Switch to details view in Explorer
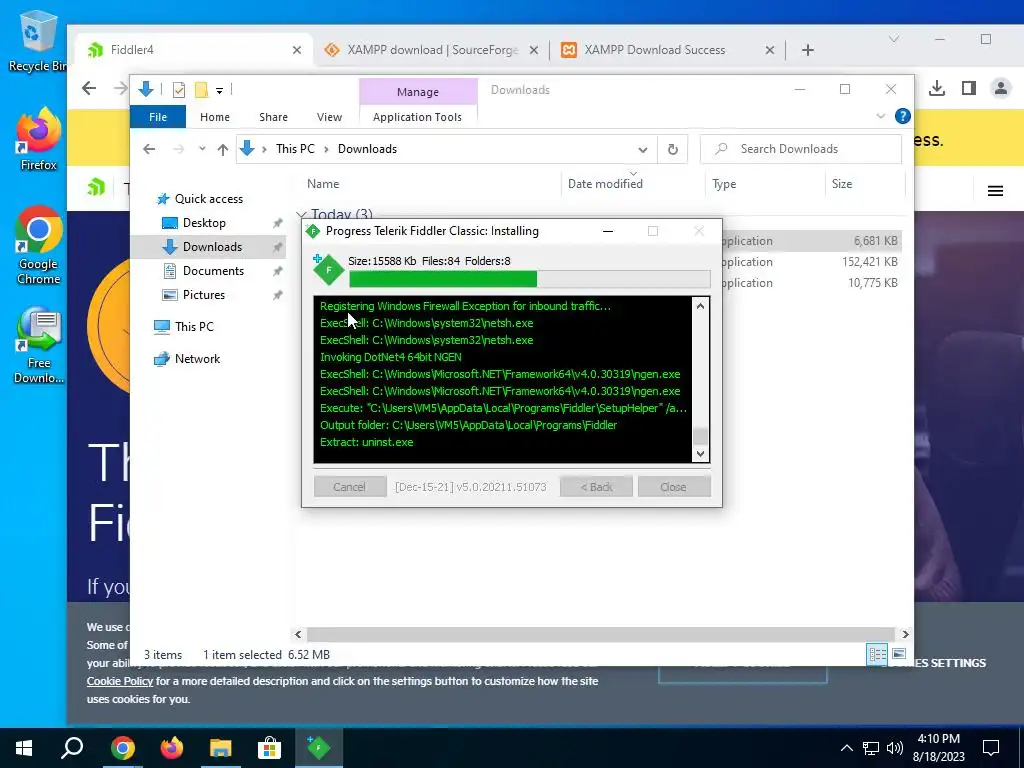The width and height of the screenshot is (1024, 768). 877,654
